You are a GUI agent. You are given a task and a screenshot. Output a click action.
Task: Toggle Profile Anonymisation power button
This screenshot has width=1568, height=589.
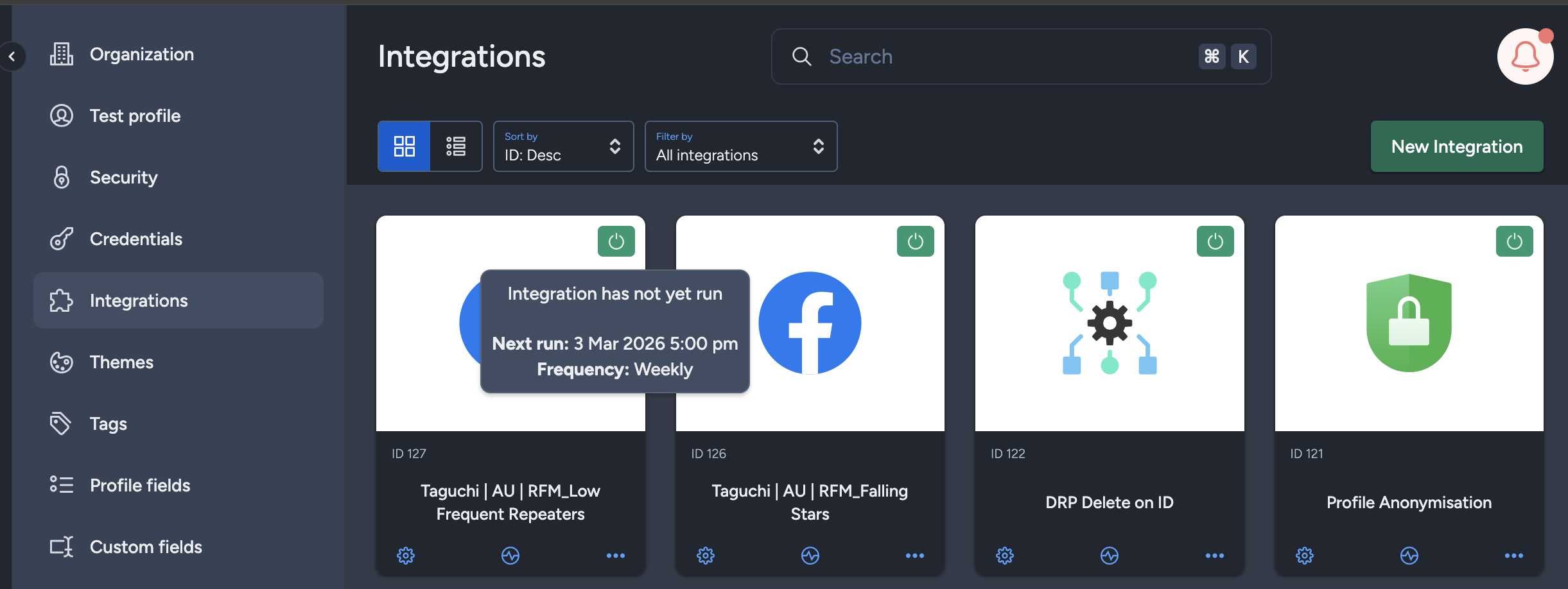click(1514, 241)
